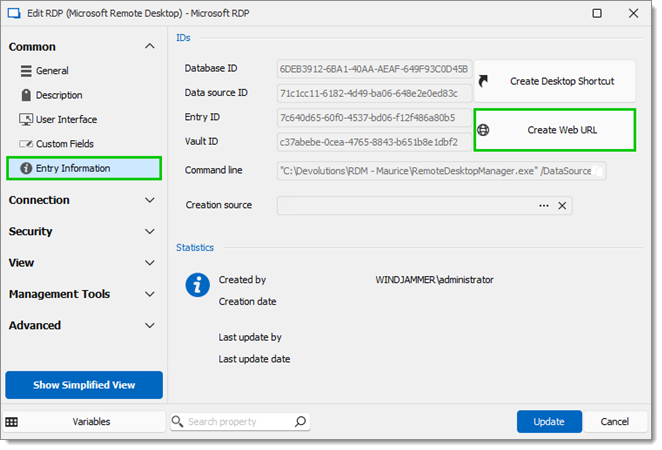This screenshot has width=662, height=450.
Task: Click the Search property field
Action: 240,422
